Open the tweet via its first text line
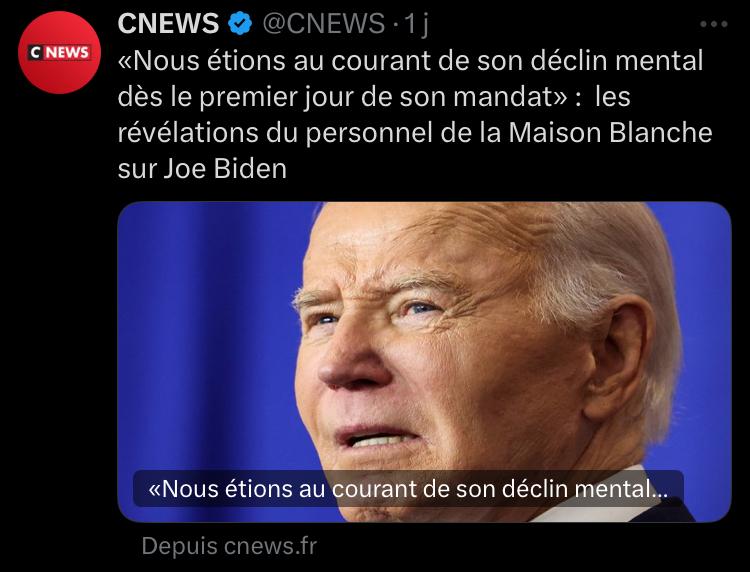 point(410,61)
